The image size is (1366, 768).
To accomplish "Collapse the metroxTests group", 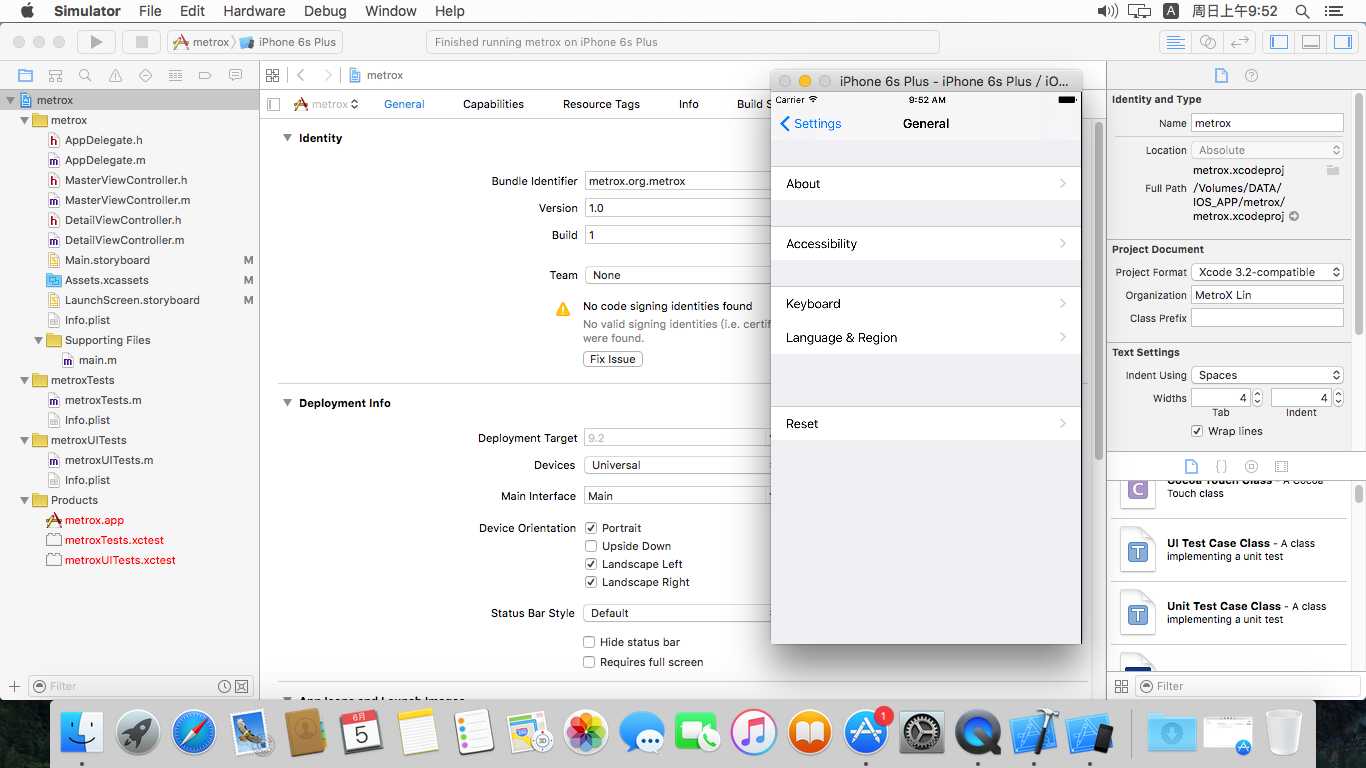I will [x=25, y=380].
